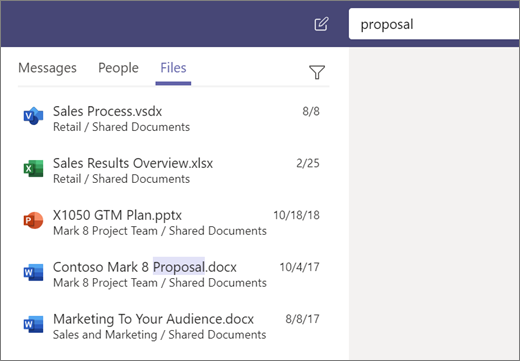Screen dimensions: 520x361
Task: Click Sales and Marketing / Shared Documents path
Action: (x=159, y=335)
